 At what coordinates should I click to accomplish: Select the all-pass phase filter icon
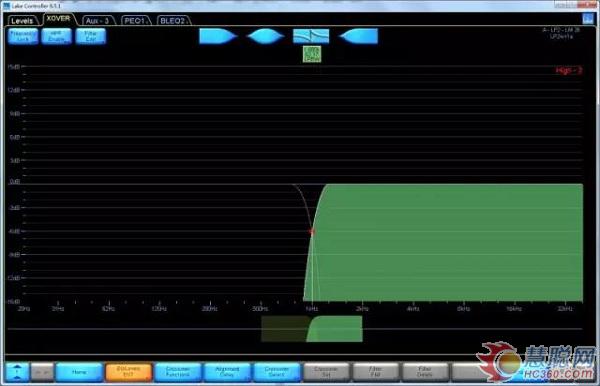(x=311, y=36)
